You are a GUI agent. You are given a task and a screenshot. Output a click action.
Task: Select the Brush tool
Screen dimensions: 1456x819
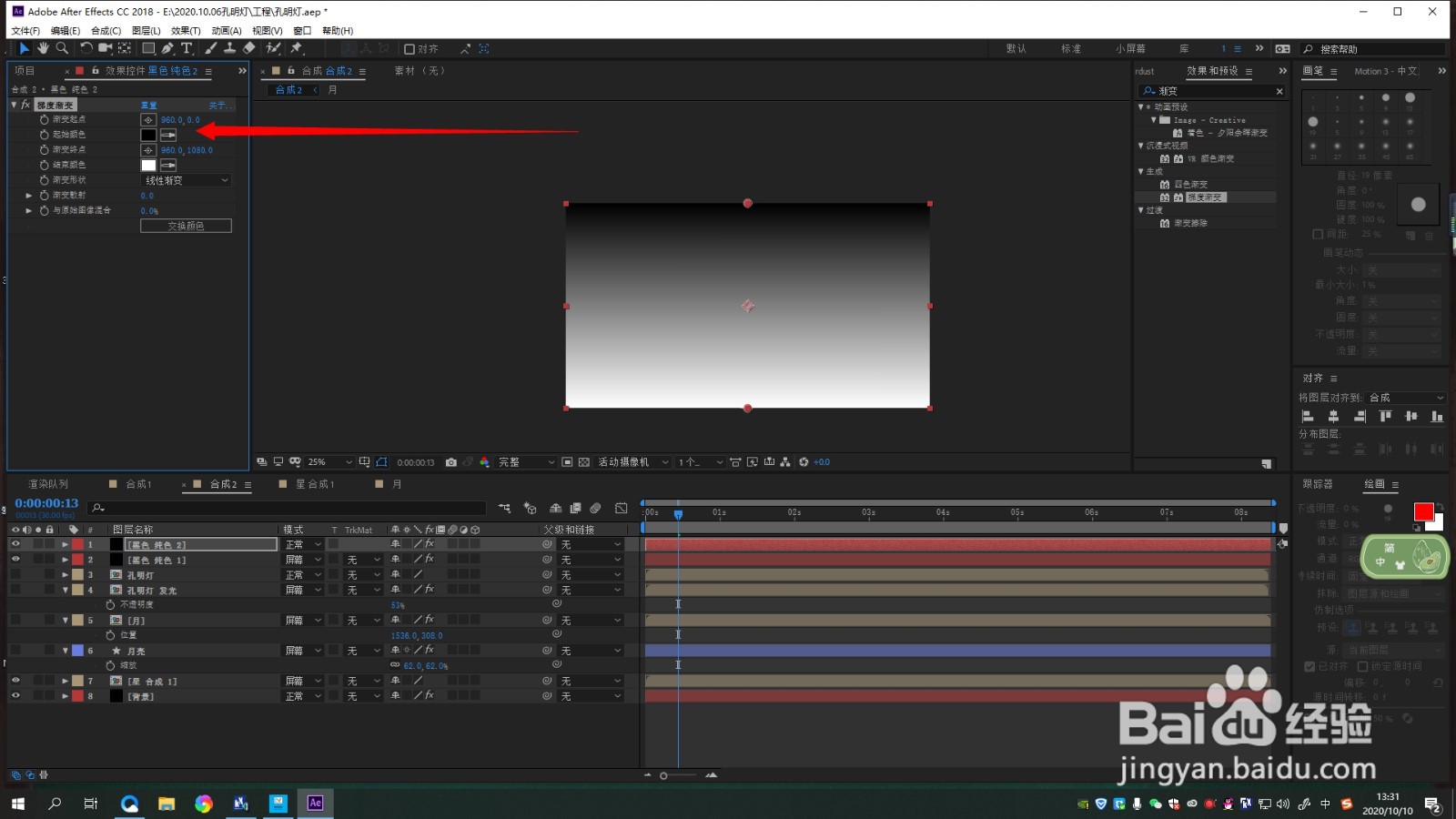[x=211, y=48]
